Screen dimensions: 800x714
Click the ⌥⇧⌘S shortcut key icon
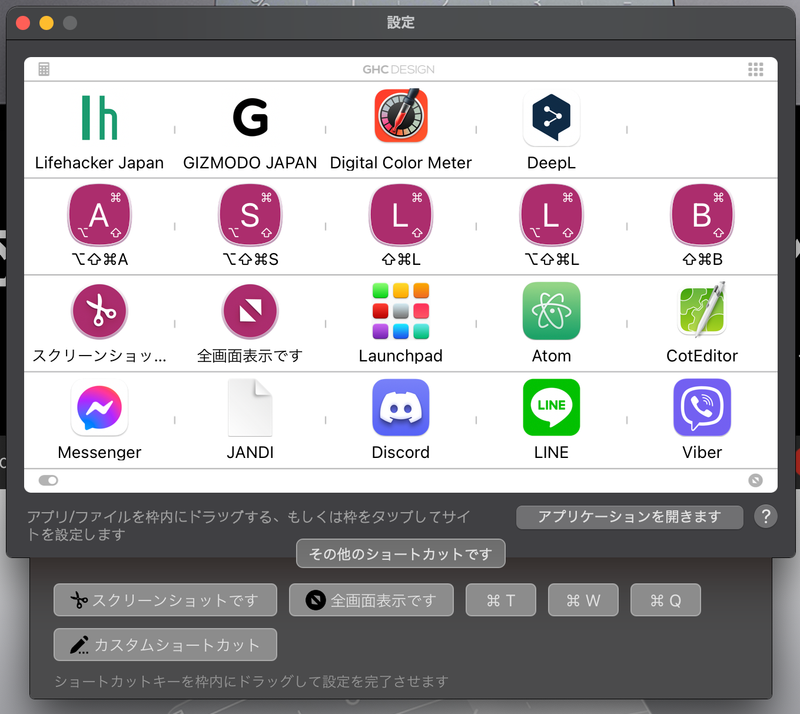250,215
